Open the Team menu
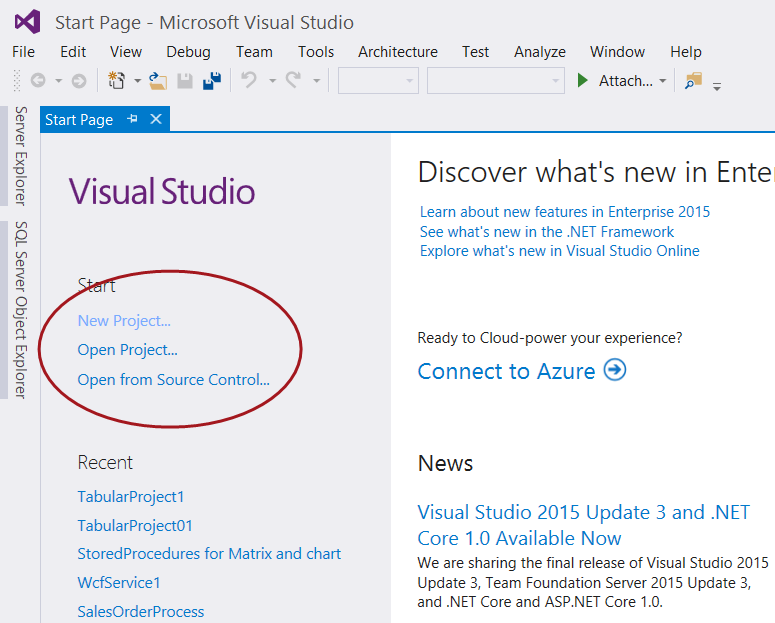 click(254, 52)
